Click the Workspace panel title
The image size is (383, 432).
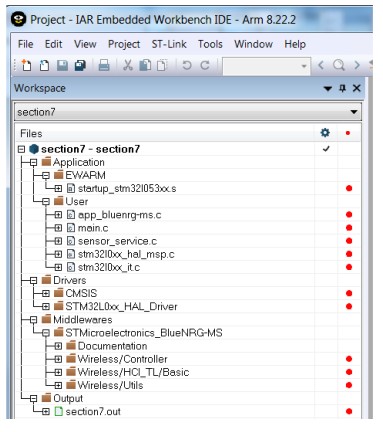coord(40,88)
